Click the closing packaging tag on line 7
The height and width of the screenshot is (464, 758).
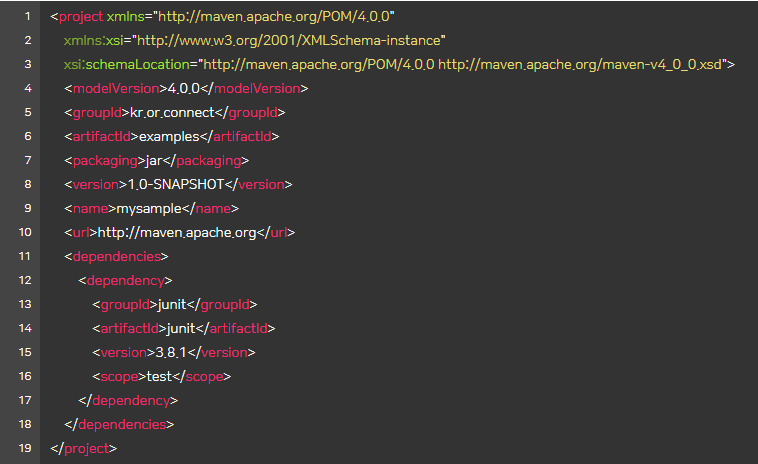point(206,160)
